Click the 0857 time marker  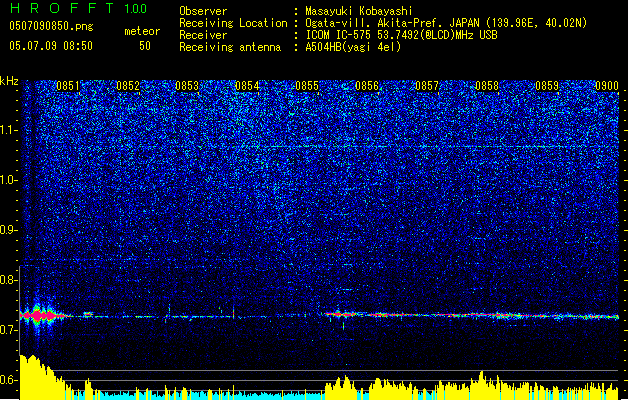click(x=427, y=86)
